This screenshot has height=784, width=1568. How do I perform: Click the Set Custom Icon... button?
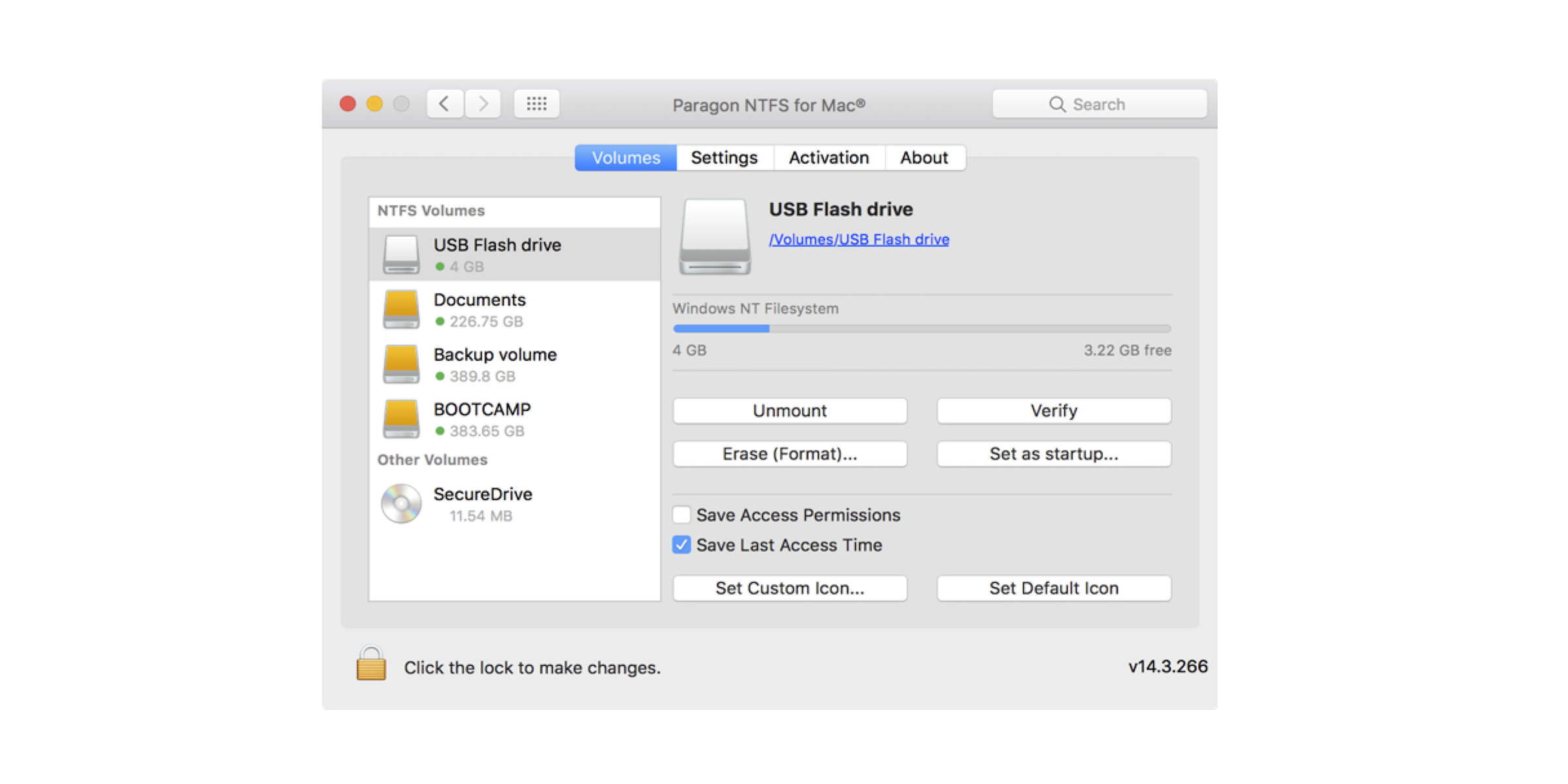coord(789,588)
